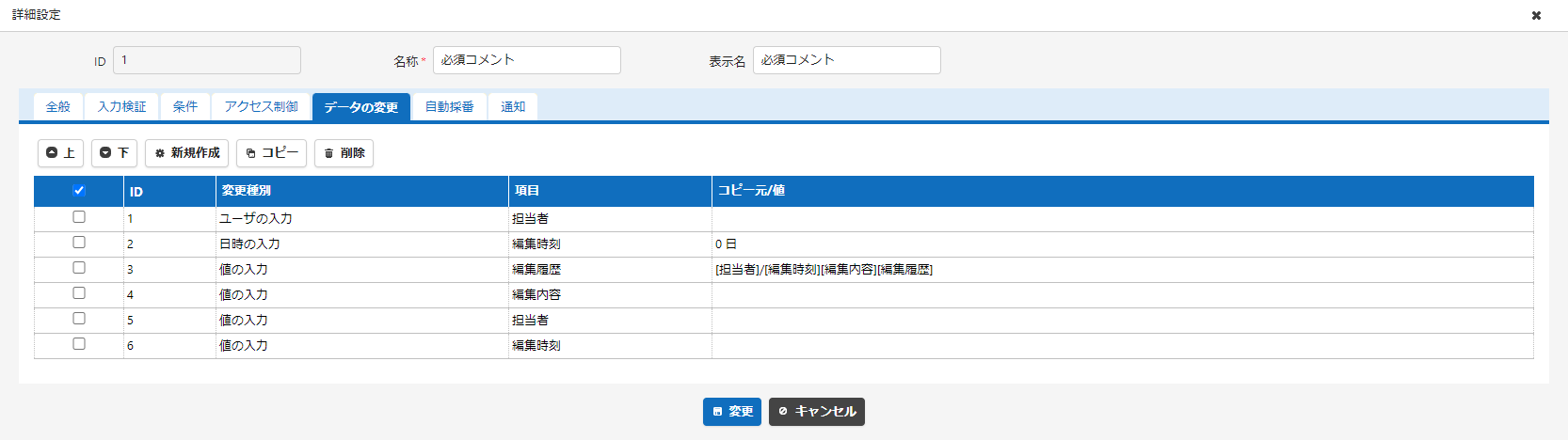Select the データの変更 tab
The width and height of the screenshot is (1568, 440).
[x=361, y=107]
